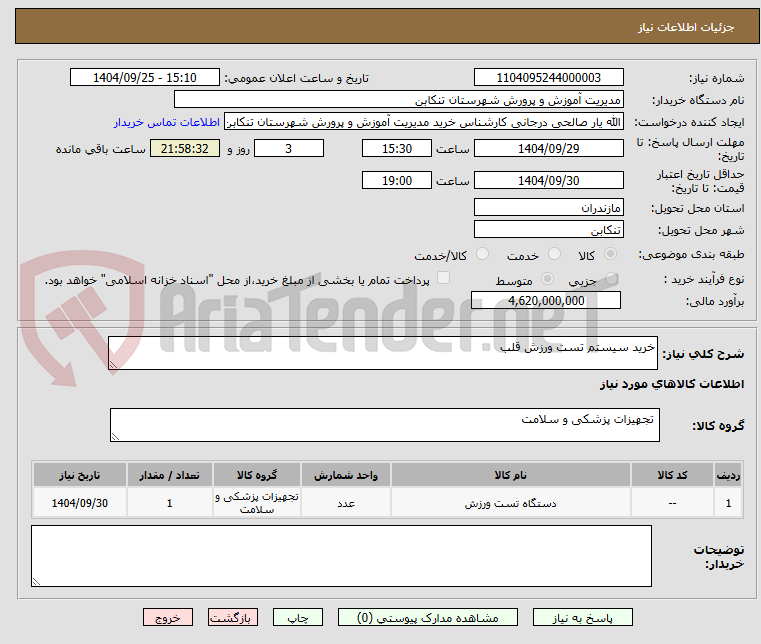Click the resize handle of شرح کلی نیاز box
The width and height of the screenshot is (761, 644).
pyautogui.click(x=113, y=365)
